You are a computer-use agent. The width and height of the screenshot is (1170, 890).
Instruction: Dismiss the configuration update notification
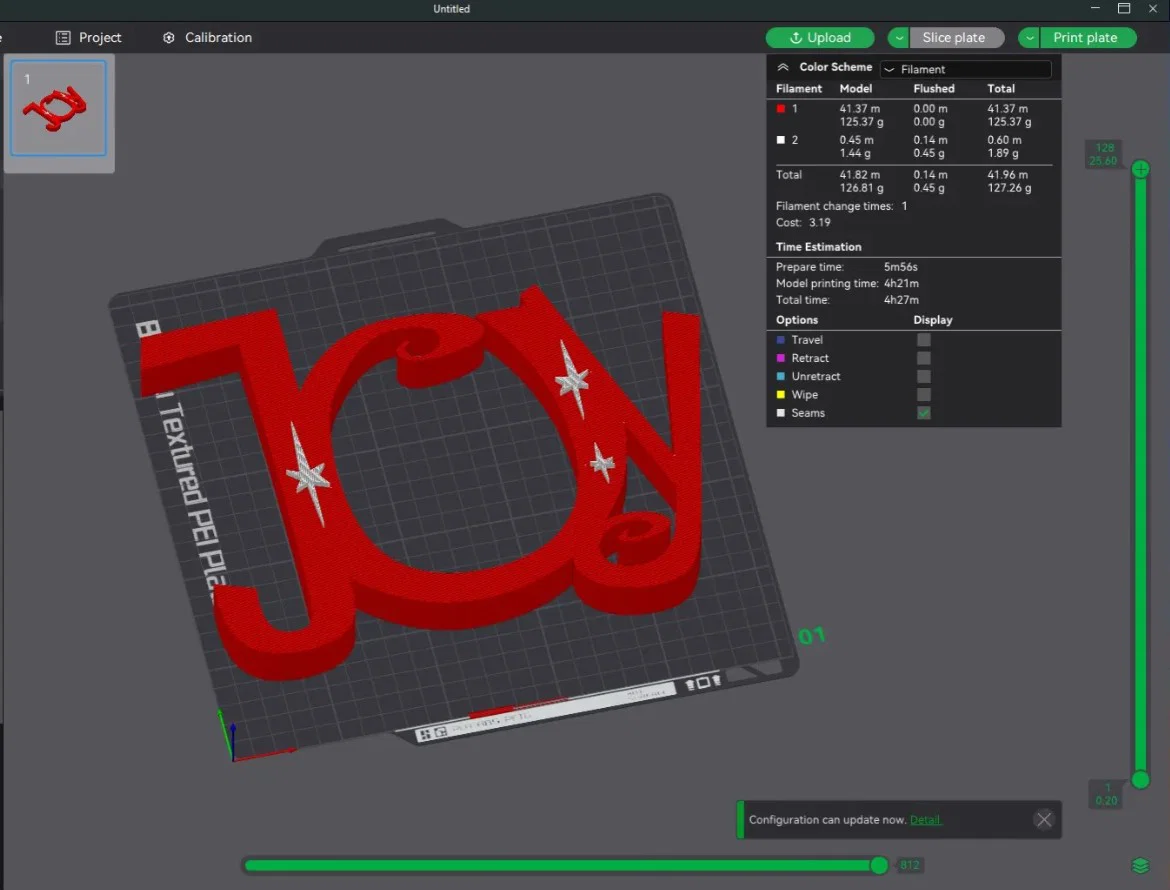click(1044, 820)
